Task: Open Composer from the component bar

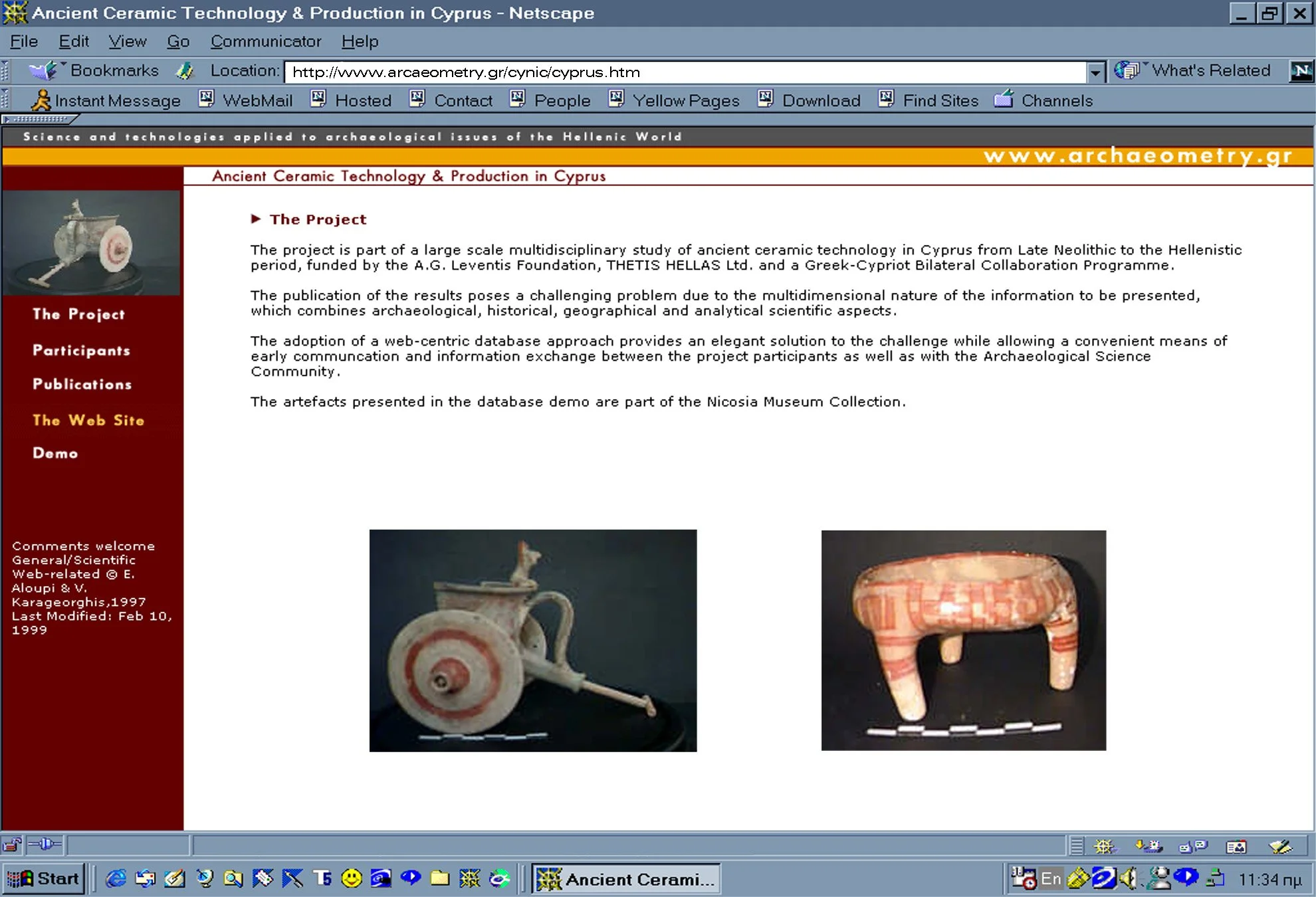Action: (x=1280, y=847)
